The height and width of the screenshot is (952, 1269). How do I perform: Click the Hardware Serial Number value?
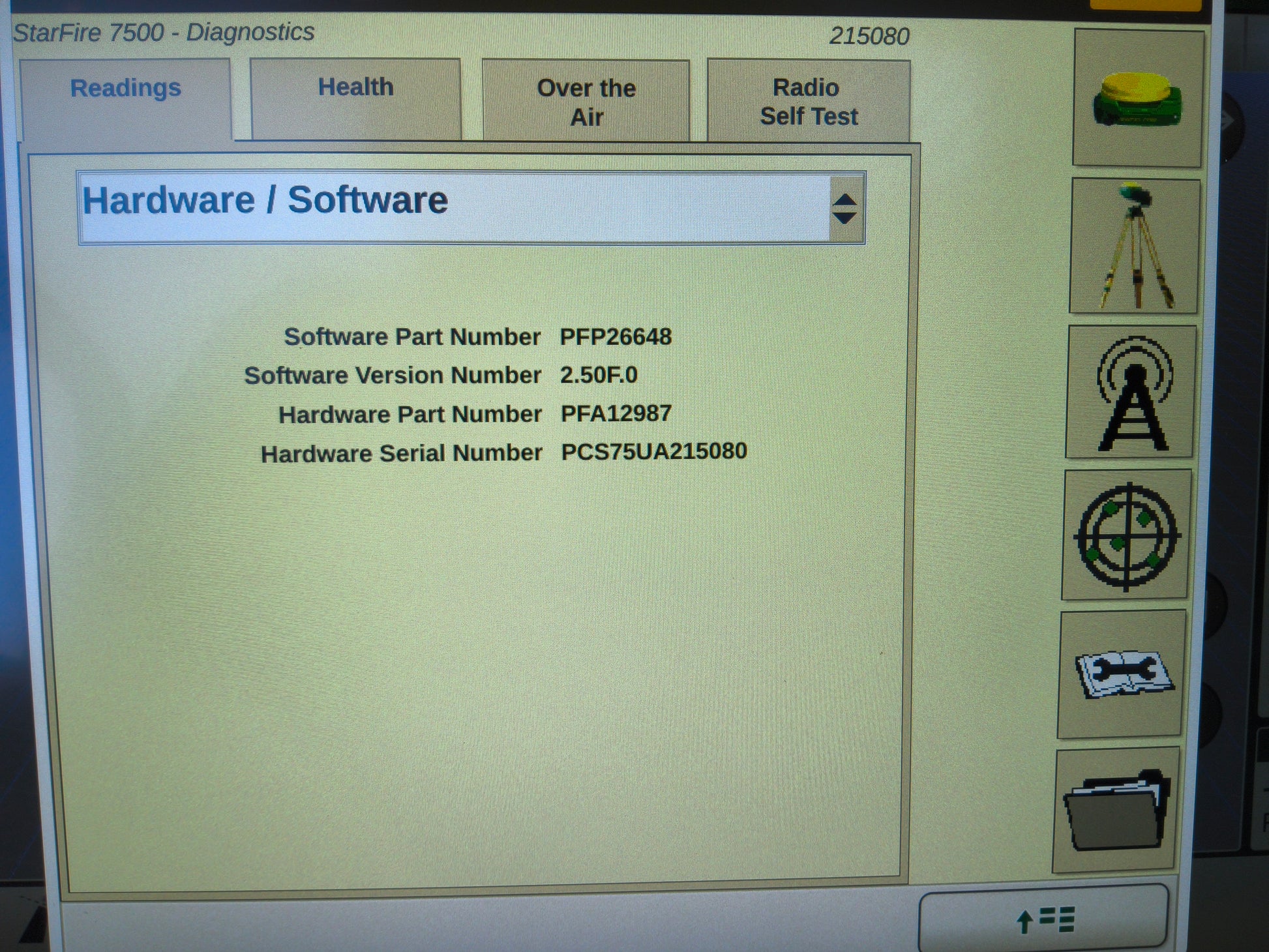pyautogui.click(x=654, y=451)
